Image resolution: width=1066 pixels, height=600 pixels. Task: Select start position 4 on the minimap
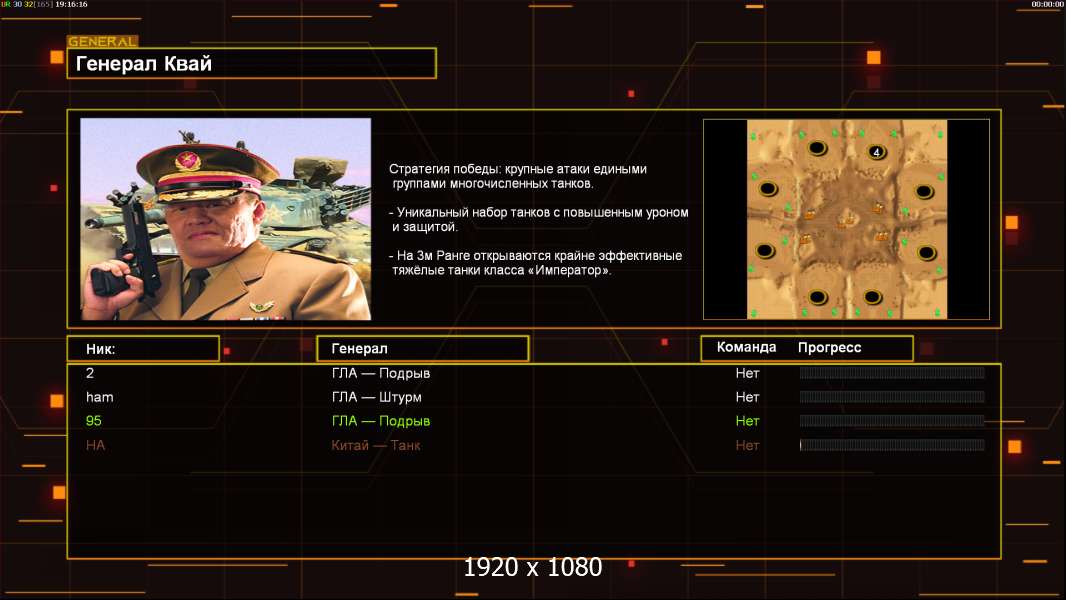tap(876, 152)
